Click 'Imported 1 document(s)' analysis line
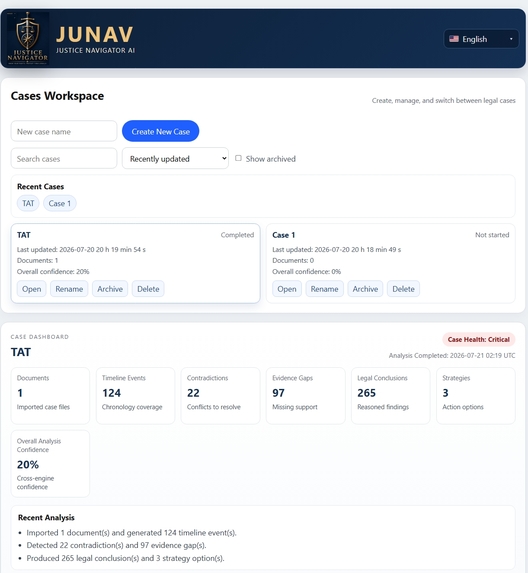Viewport: 528px width, 573px height. coord(131,533)
